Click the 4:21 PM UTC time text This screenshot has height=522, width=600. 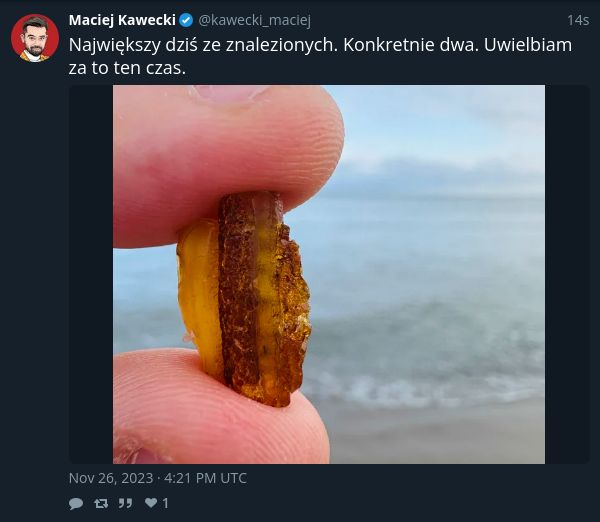pyautogui.click(x=205, y=478)
